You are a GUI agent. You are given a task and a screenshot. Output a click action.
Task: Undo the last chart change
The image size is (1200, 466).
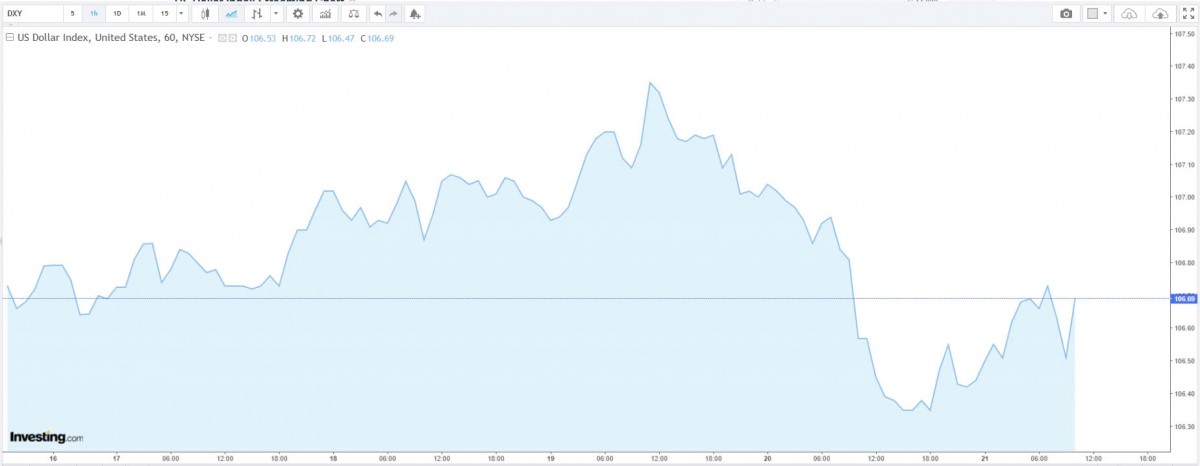(377, 14)
